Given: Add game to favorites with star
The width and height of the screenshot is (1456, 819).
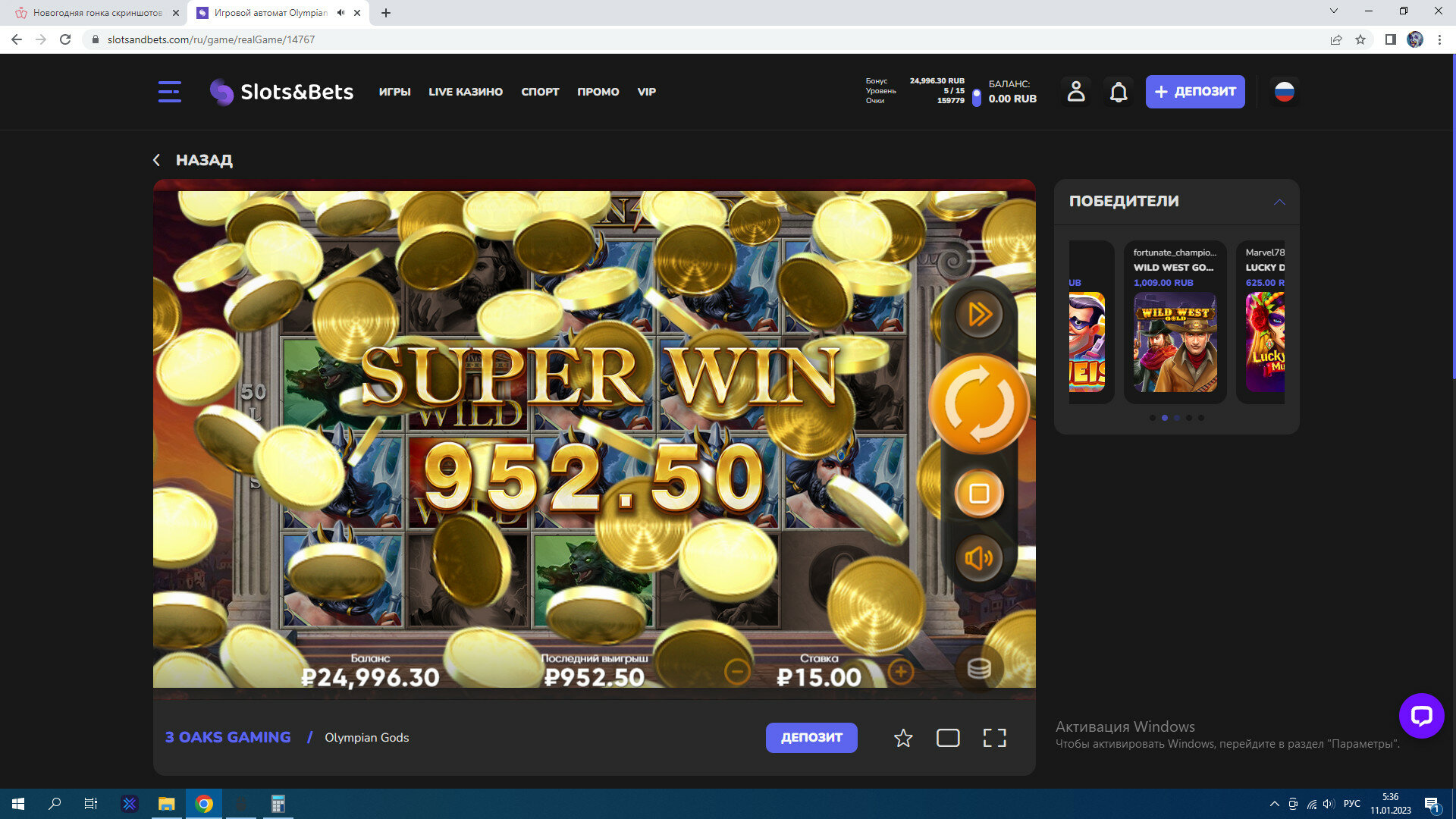Looking at the screenshot, I should coord(903,738).
